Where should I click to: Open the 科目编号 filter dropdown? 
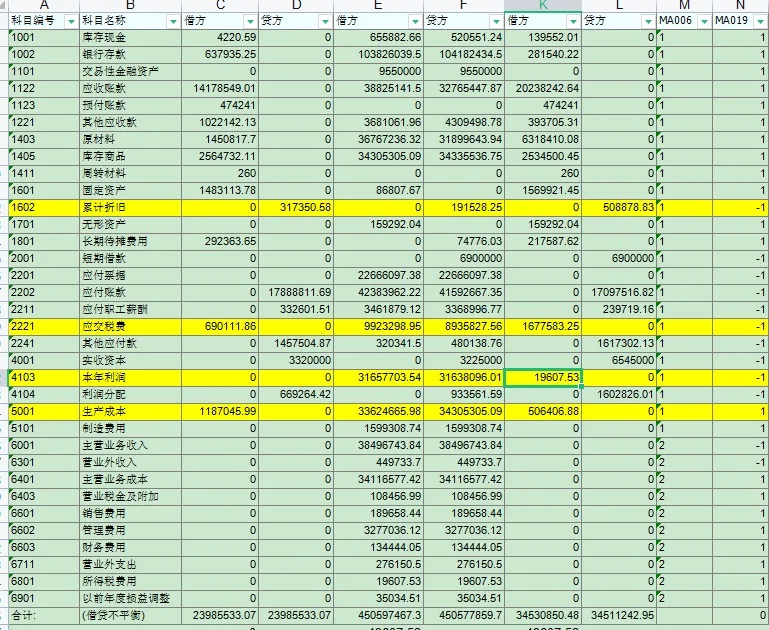coord(72,22)
